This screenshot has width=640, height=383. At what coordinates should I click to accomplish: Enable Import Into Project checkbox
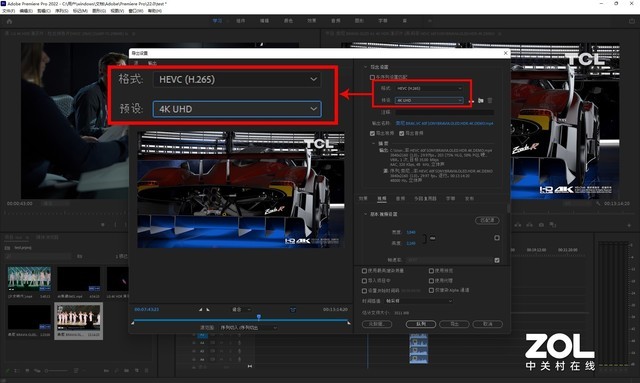point(364,281)
